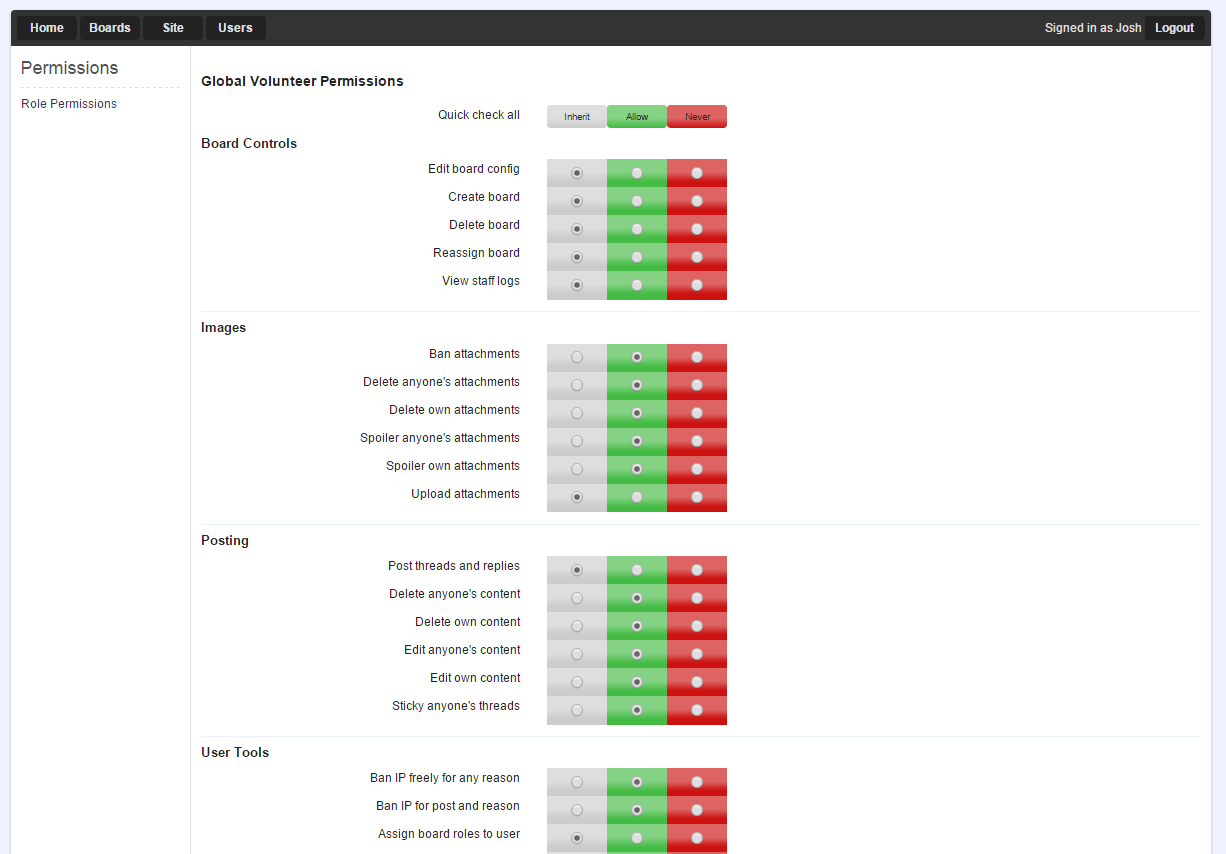Set Delete board to Never
This screenshot has width=1226, height=854.
pos(697,229)
